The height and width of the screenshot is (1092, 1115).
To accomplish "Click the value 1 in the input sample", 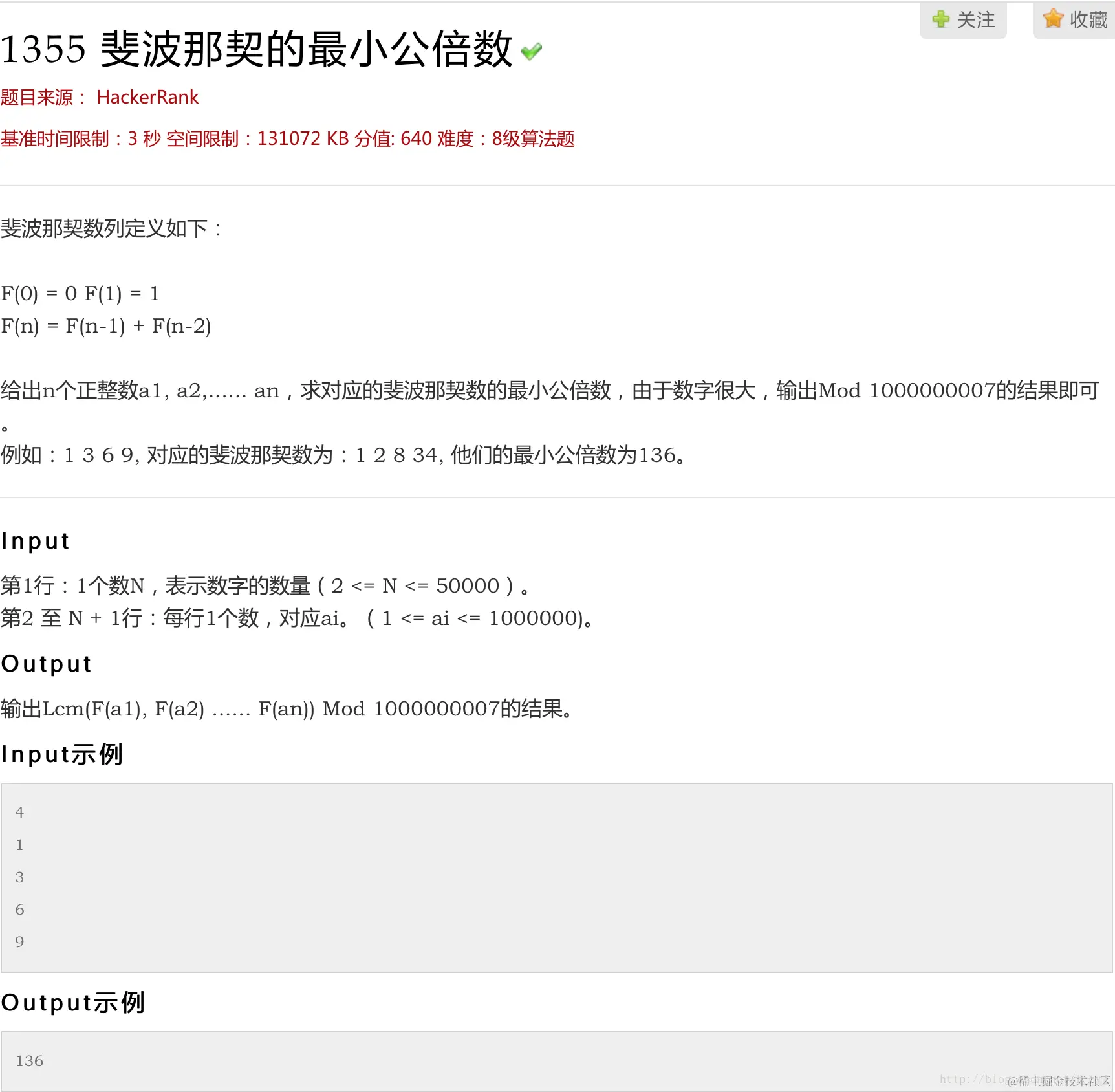I will (19, 845).
